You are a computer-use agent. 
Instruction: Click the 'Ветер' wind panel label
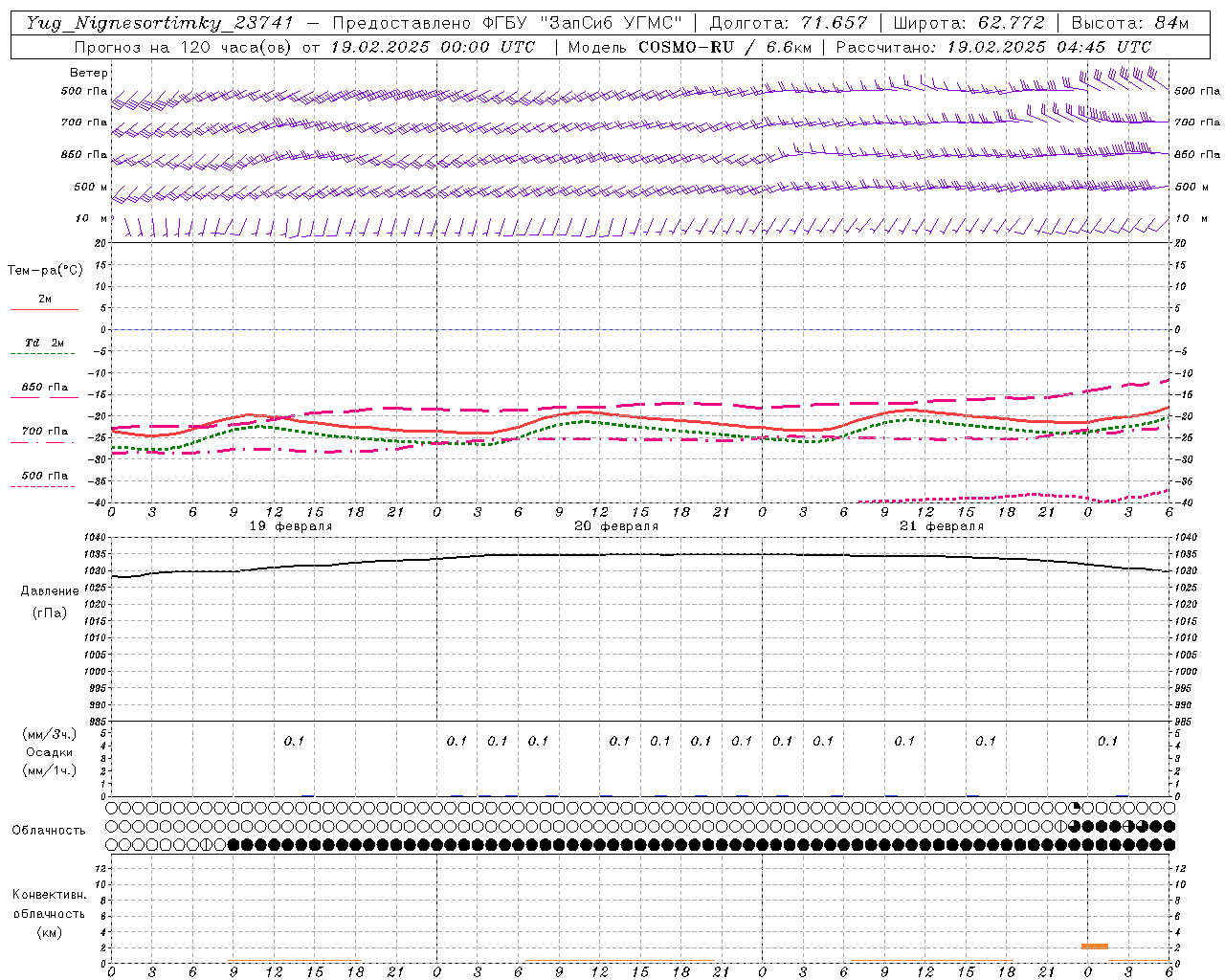(x=88, y=73)
